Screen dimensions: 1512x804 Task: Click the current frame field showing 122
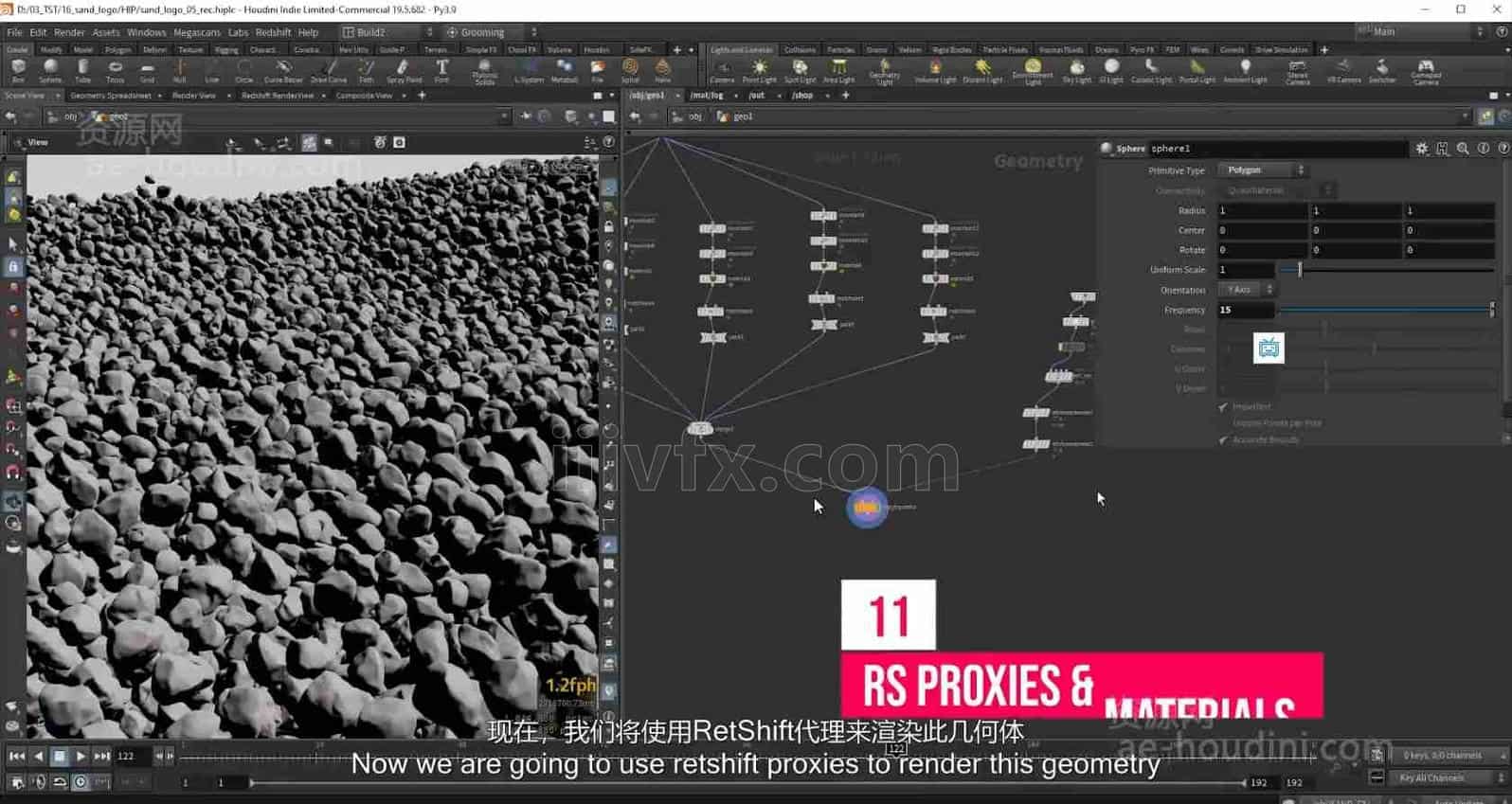click(132, 756)
